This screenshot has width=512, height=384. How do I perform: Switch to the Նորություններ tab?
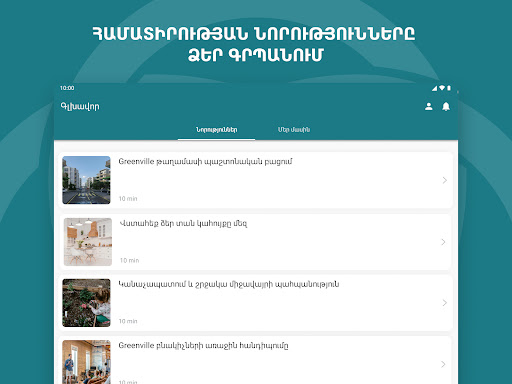(217, 130)
